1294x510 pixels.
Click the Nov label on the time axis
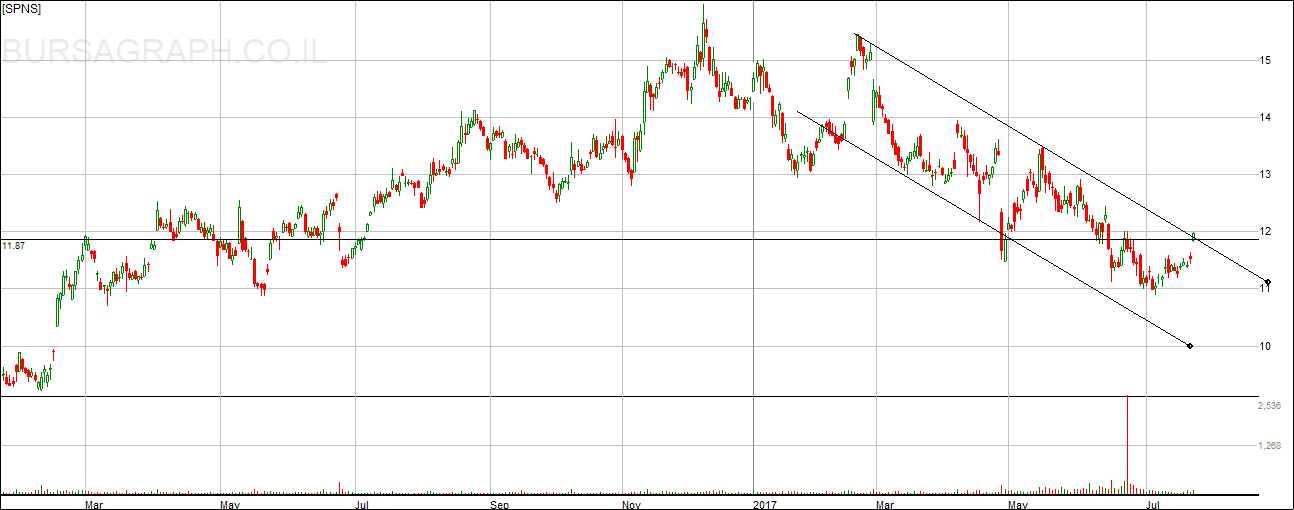click(x=633, y=504)
